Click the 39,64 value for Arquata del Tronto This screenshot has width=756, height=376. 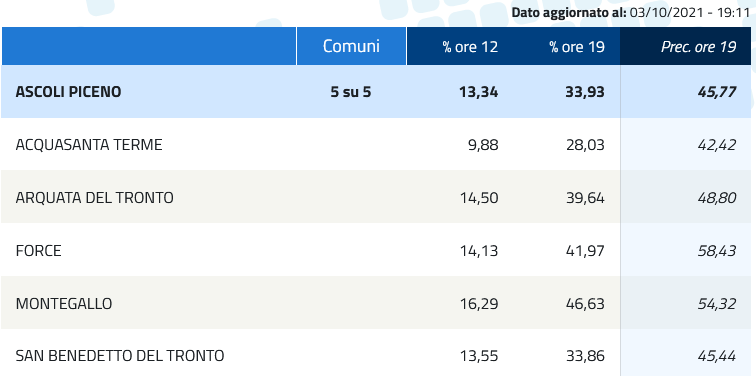coord(585,198)
